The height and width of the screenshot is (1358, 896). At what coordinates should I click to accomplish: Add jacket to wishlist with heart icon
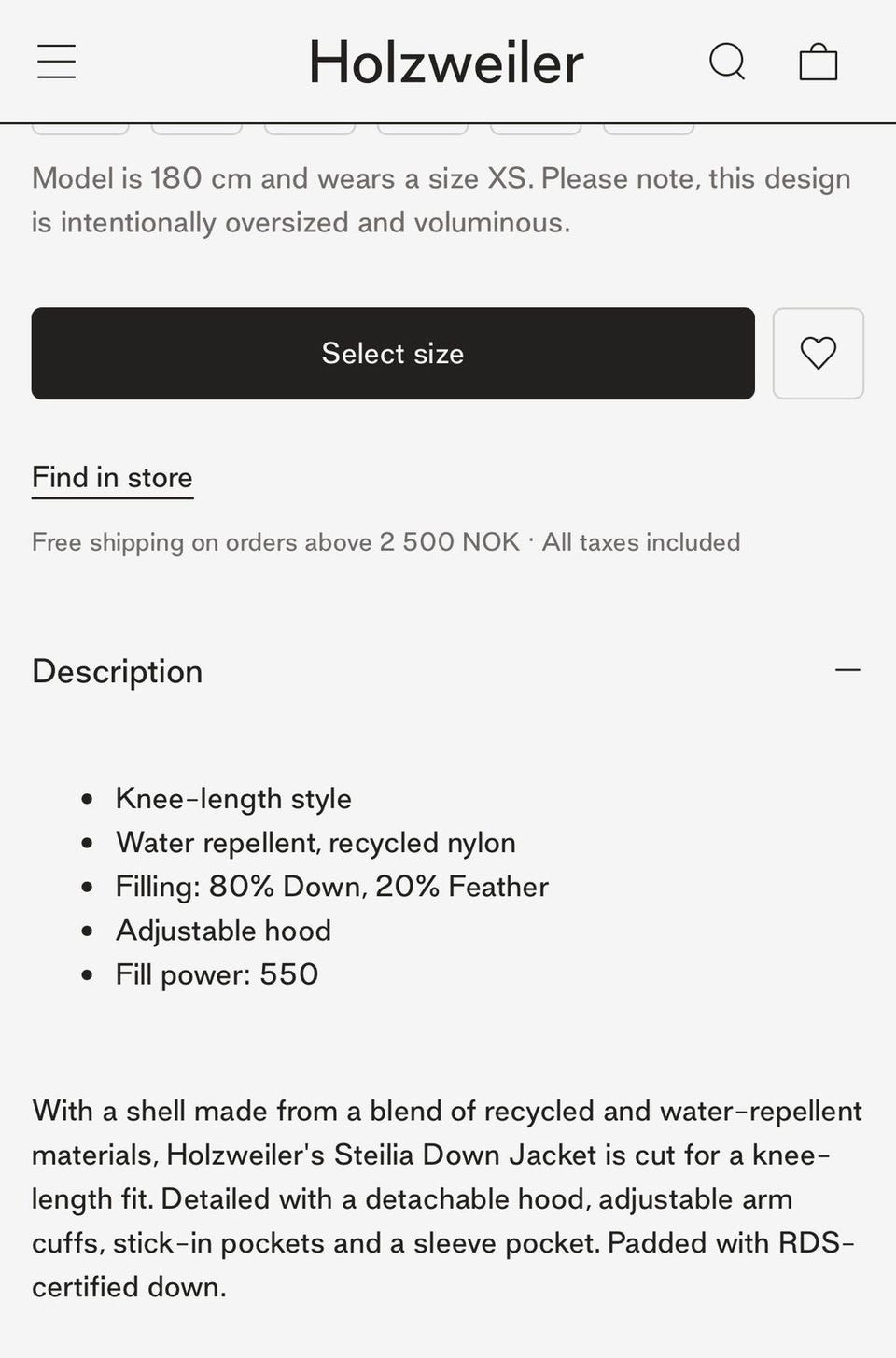[818, 354]
